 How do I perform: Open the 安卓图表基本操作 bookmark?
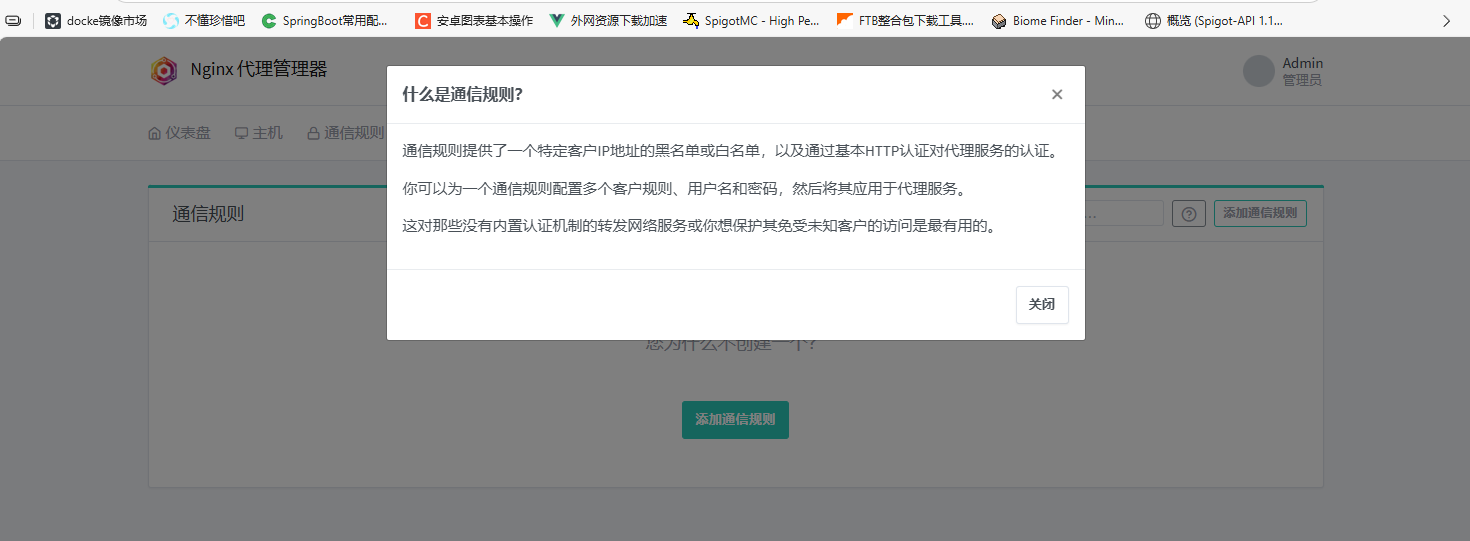[474, 20]
